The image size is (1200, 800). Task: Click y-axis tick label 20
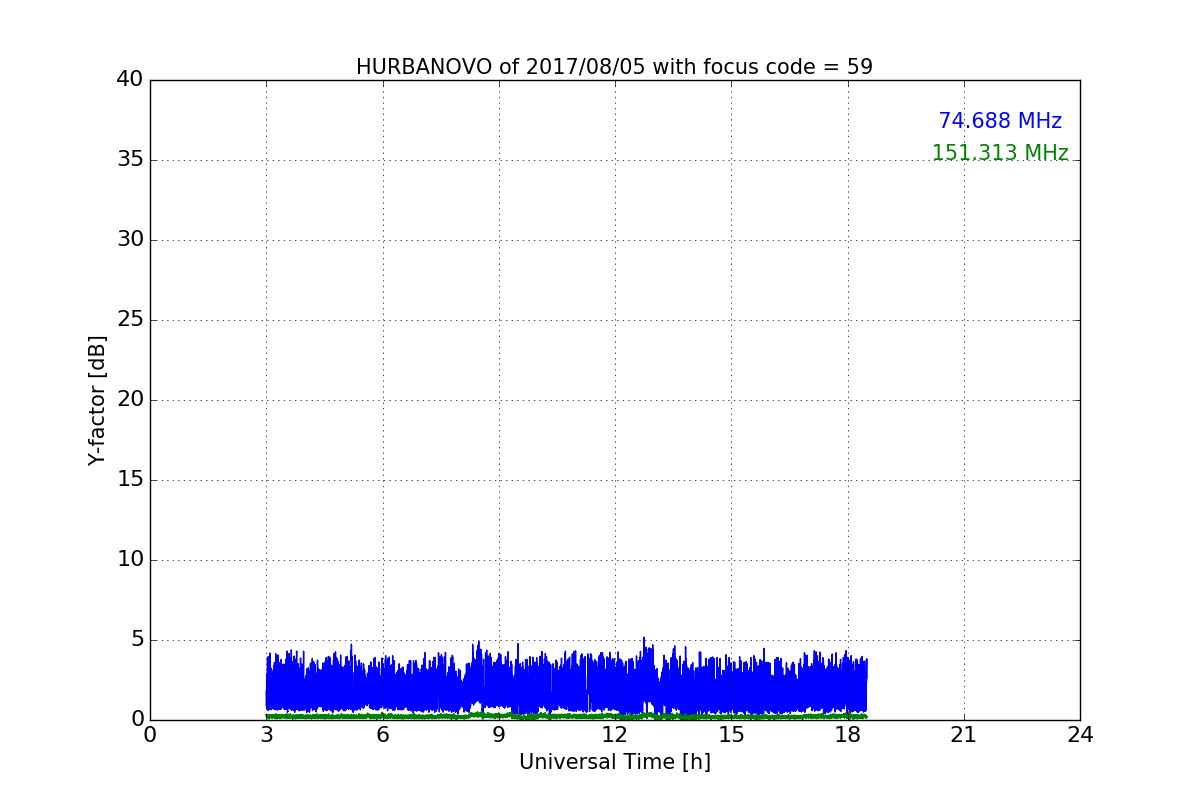tap(130, 400)
